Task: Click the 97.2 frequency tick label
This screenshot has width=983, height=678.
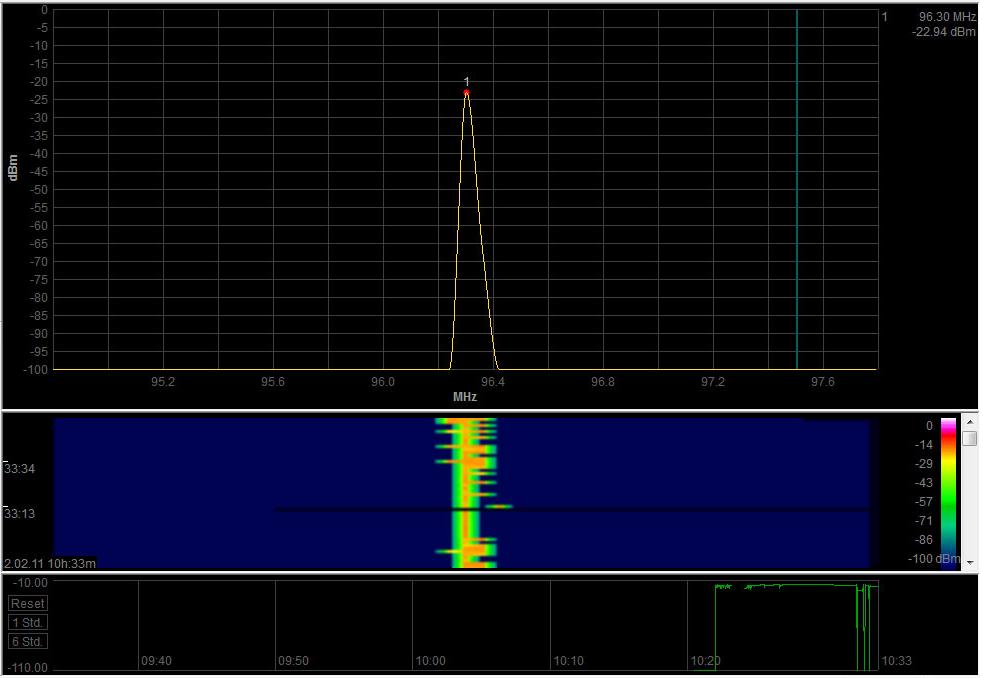Action: (713, 382)
